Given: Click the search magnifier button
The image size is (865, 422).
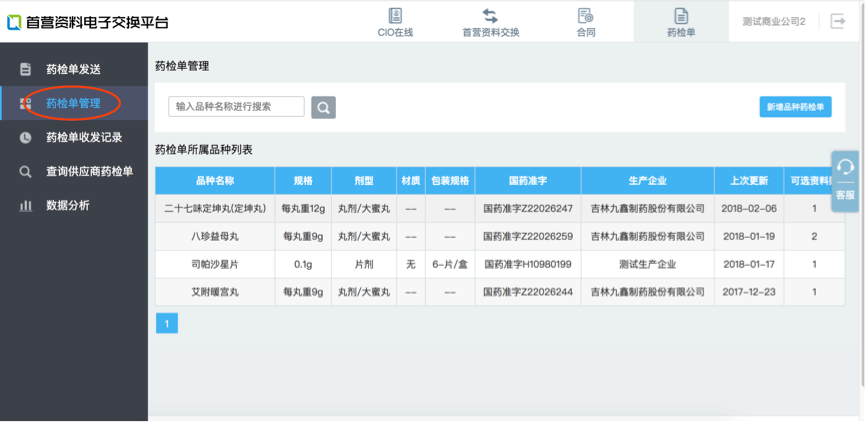Looking at the screenshot, I should 323,108.
